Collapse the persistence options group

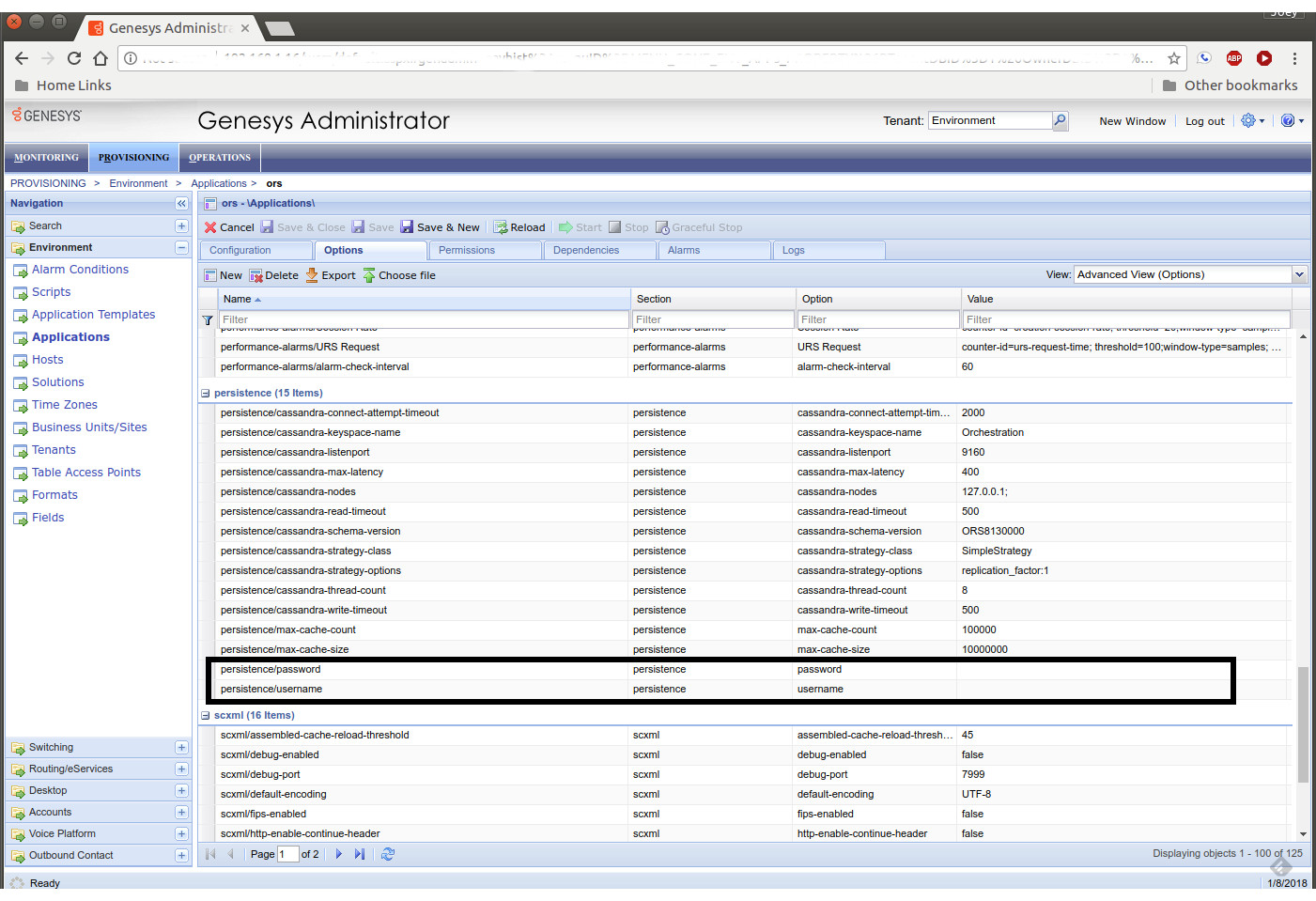205,392
